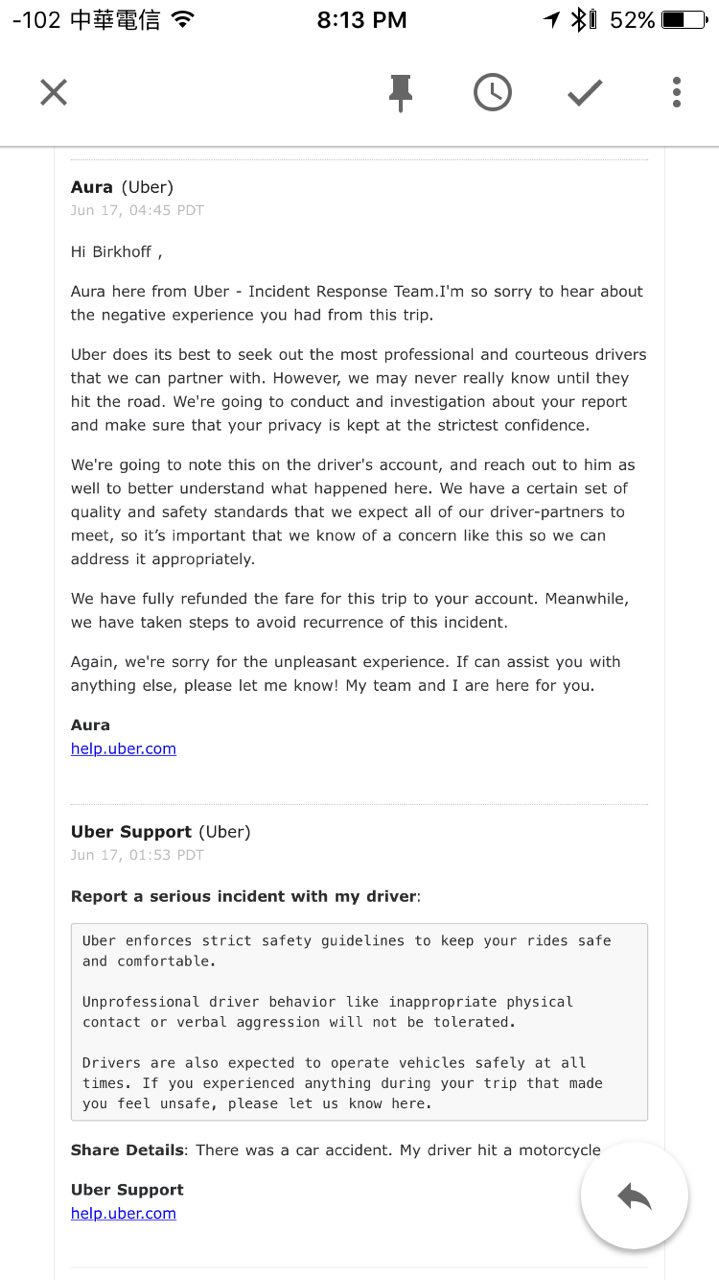Tap the Wi-Fi icon in status bar
Viewport: 719px width, 1280px height.
tap(182, 20)
